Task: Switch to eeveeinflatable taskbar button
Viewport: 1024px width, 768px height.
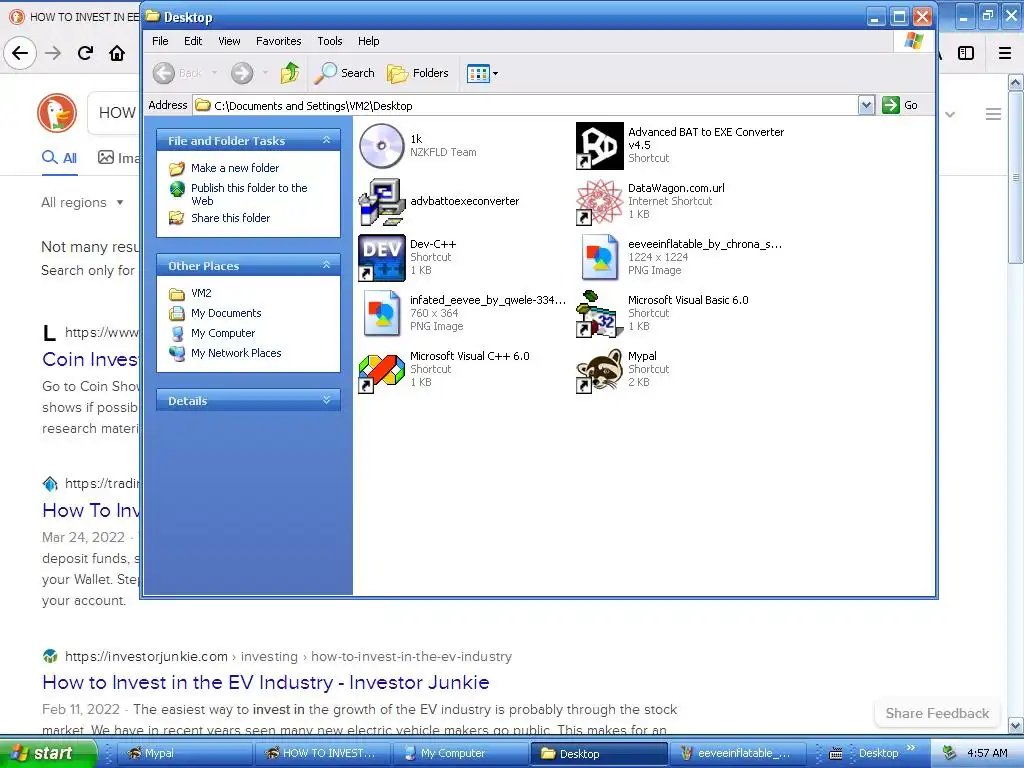Action: [x=739, y=753]
